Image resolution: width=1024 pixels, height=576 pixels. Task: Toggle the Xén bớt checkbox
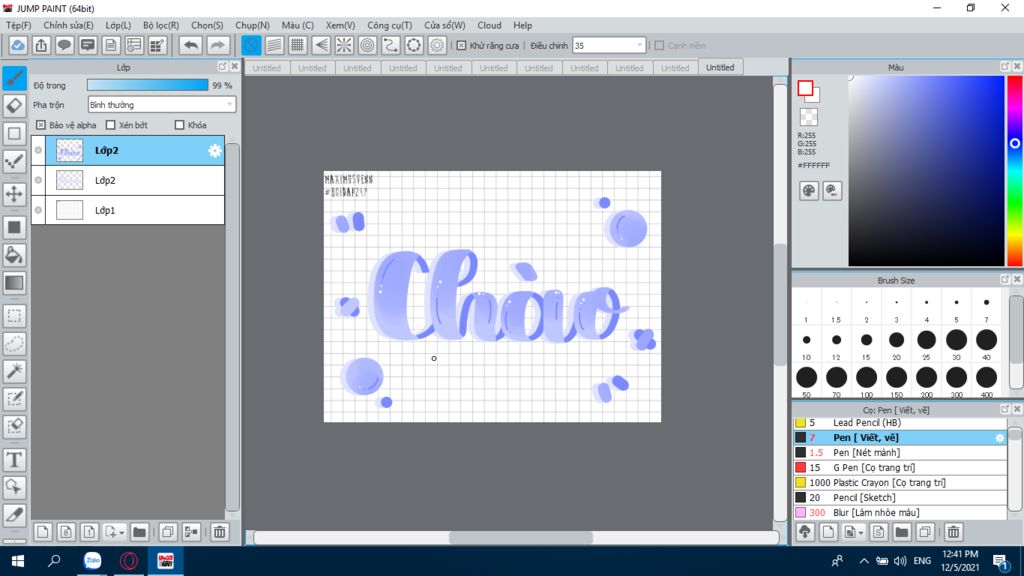tap(110, 125)
